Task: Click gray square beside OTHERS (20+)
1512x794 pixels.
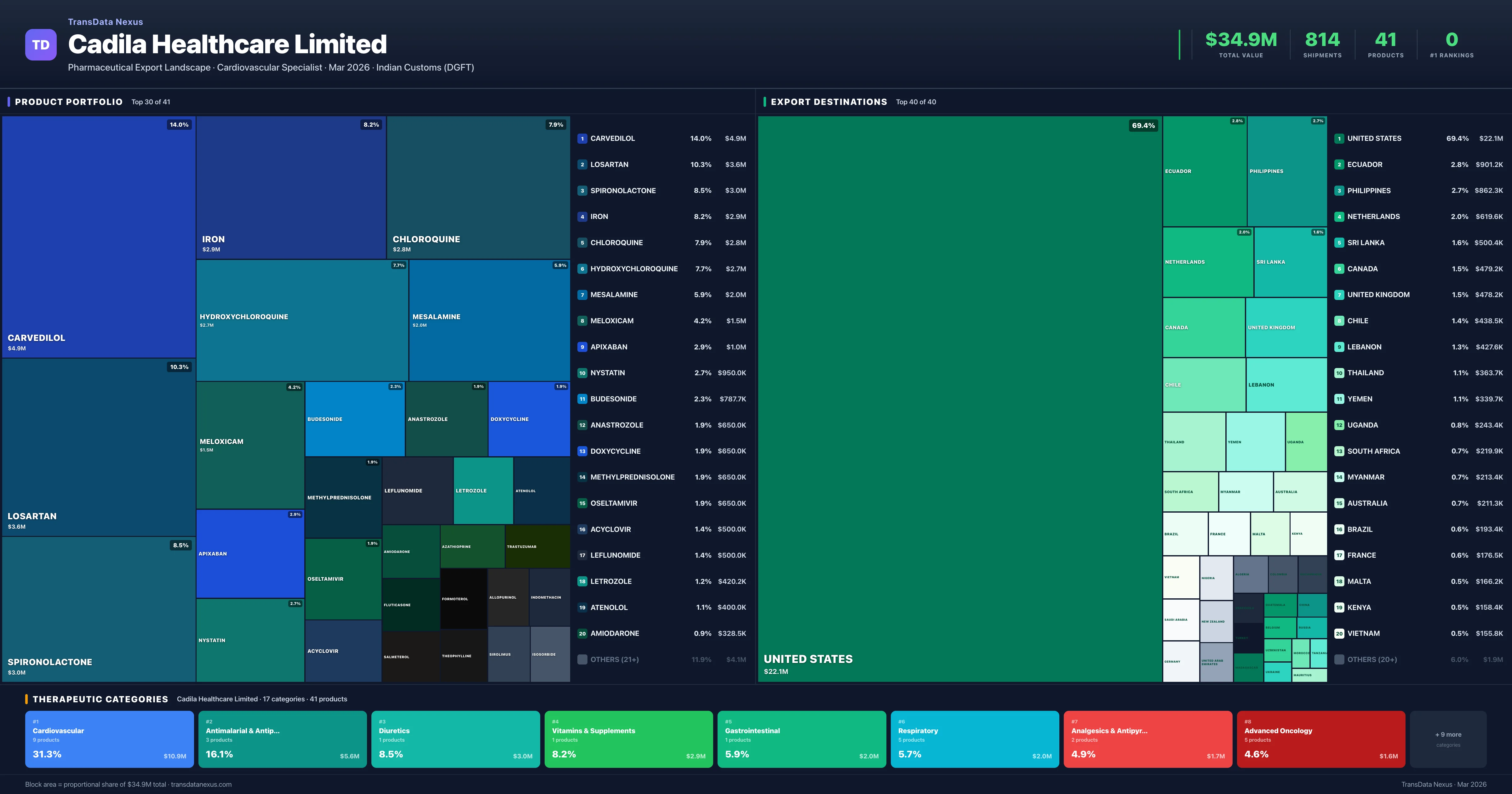Action: [1339, 659]
